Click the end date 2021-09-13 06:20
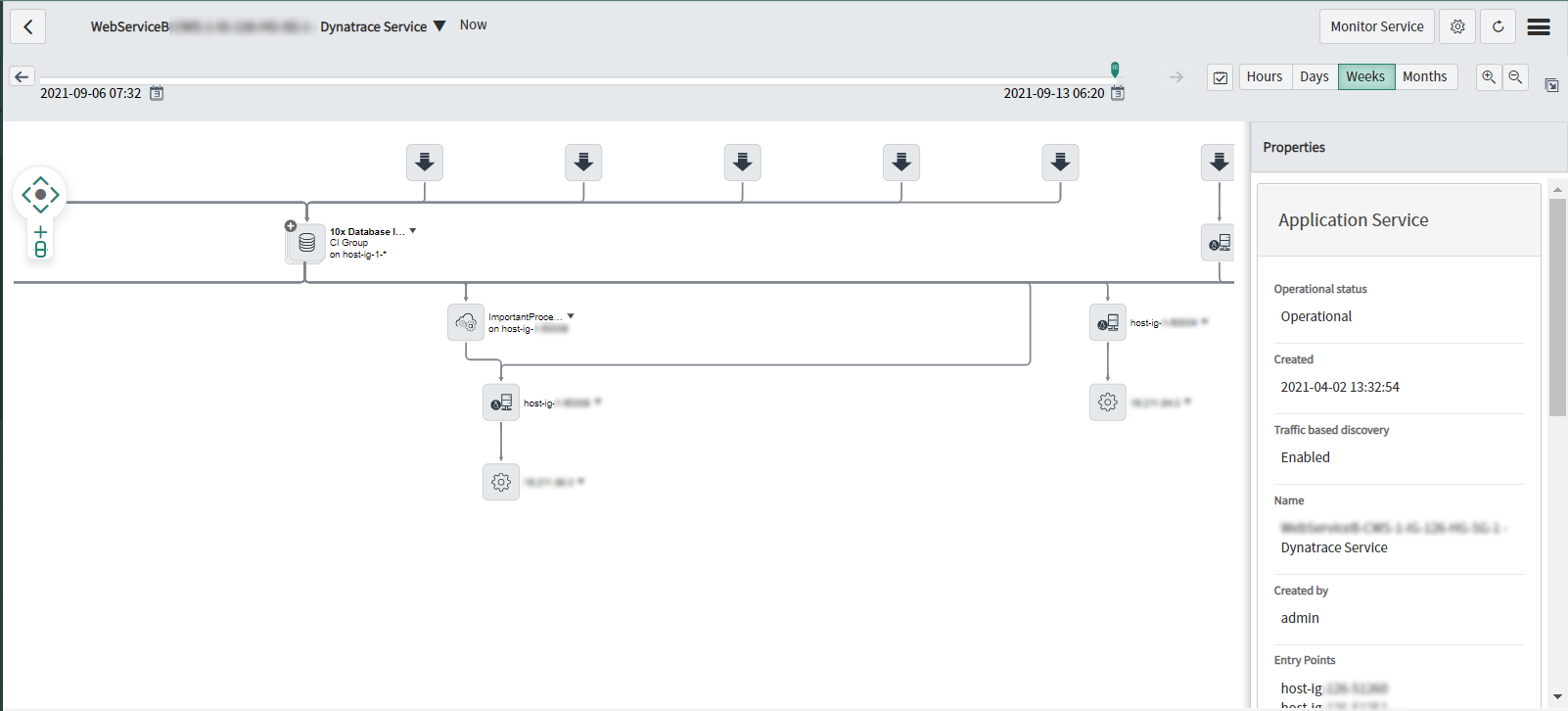The width and height of the screenshot is (1568, 711). 1054,93
